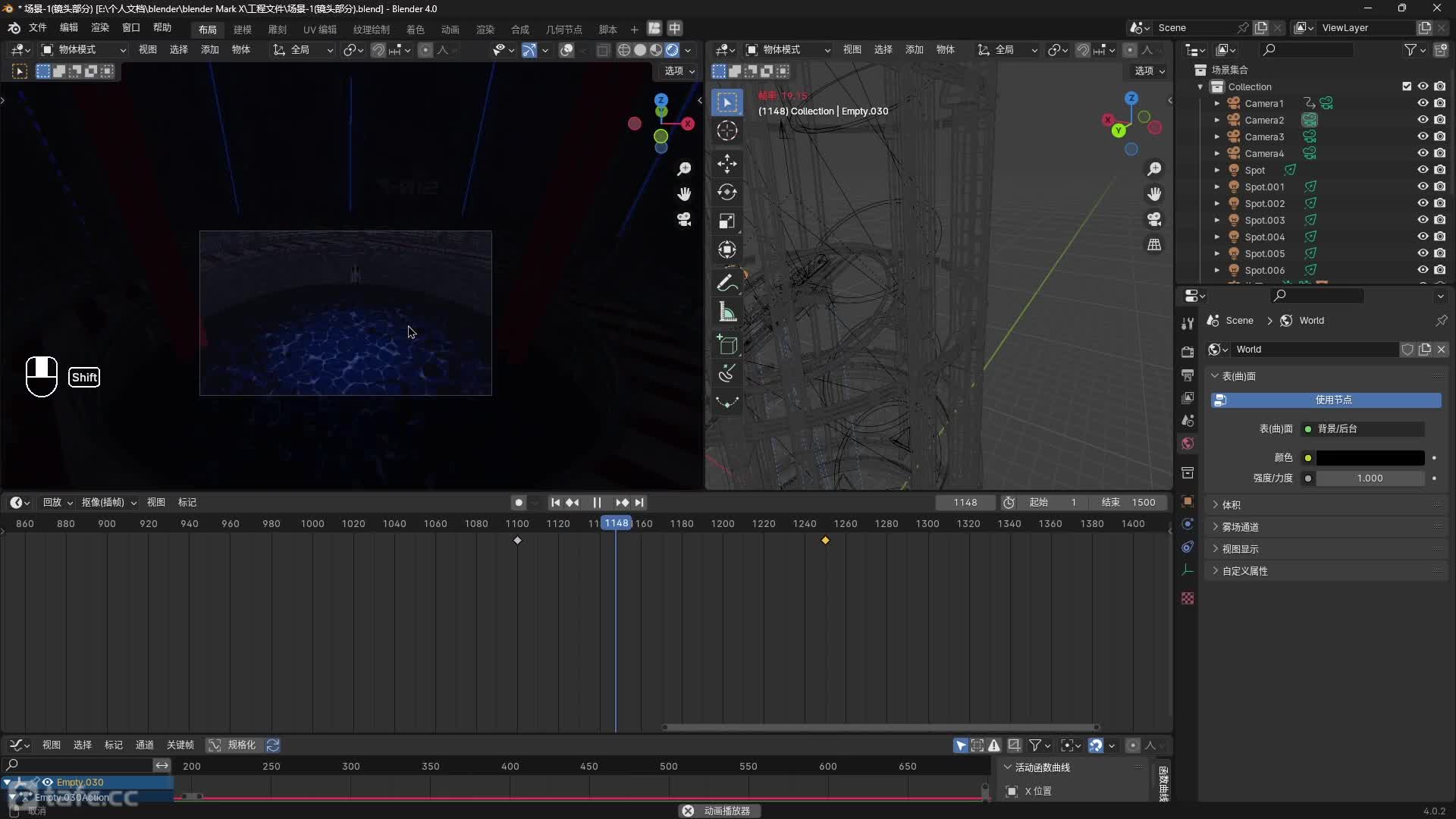1456x819 pixels.
Task: Expand the Custom Properties panel
Action: pos(1244,571)
